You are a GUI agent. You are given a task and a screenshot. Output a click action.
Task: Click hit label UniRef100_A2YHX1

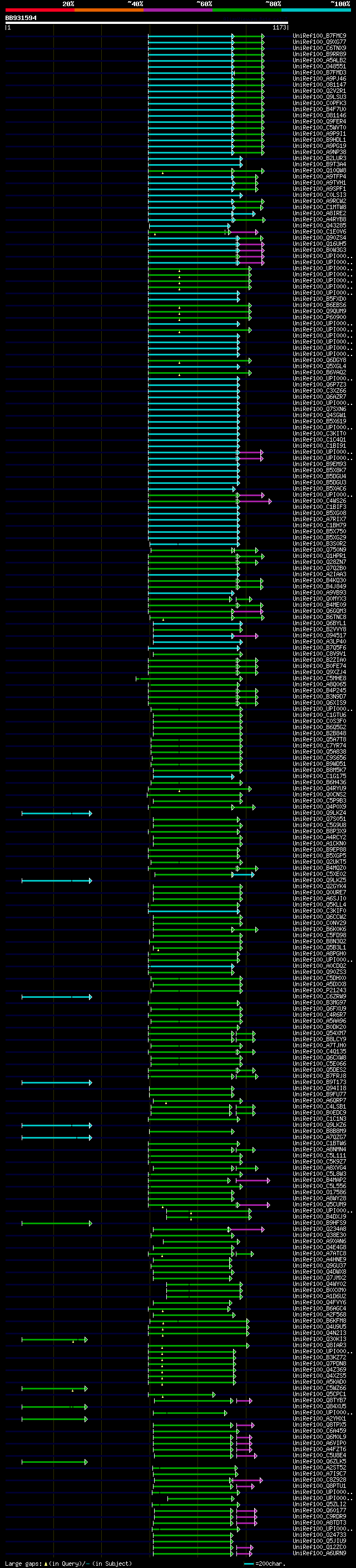click(319, 1418)
